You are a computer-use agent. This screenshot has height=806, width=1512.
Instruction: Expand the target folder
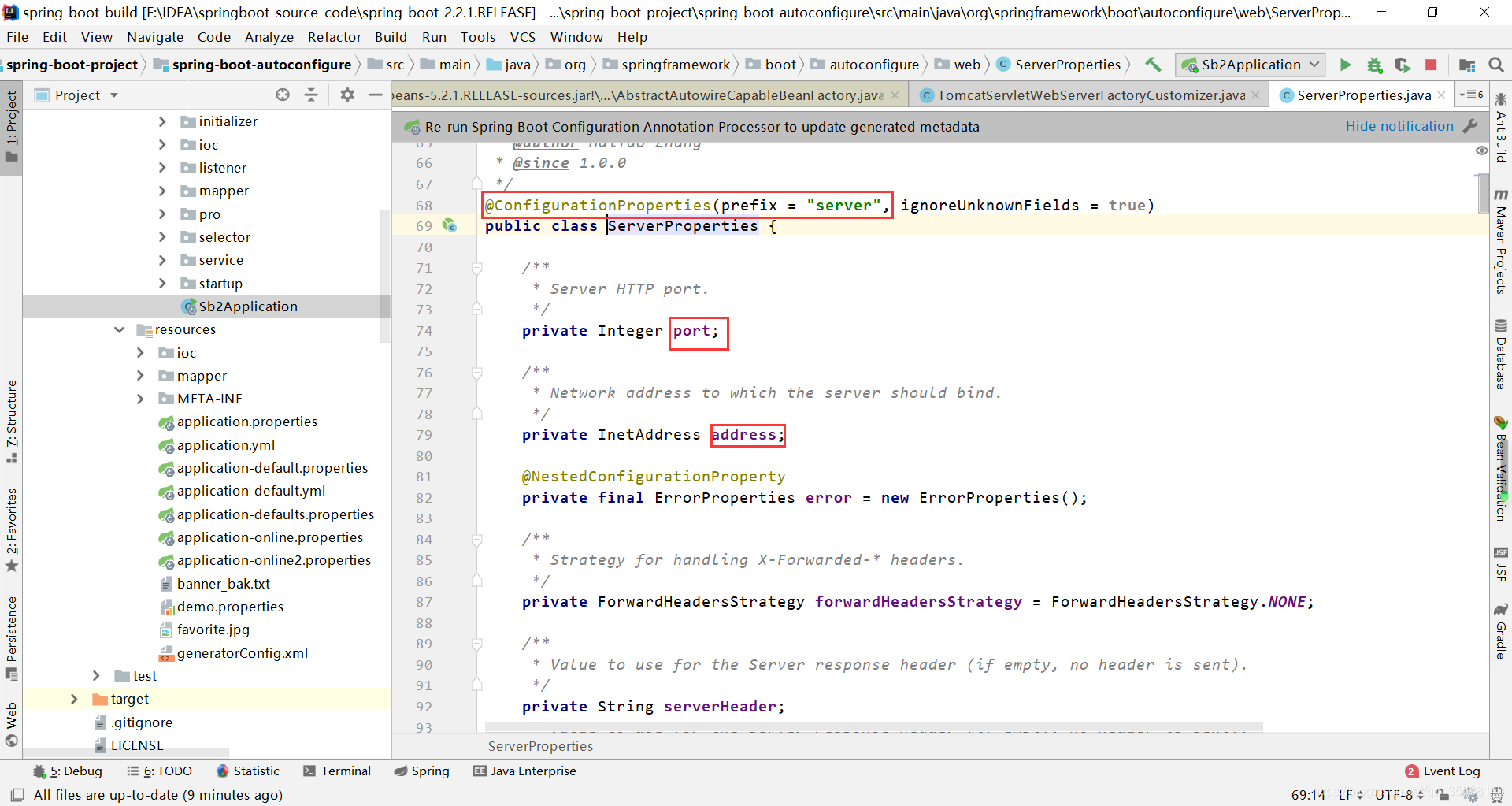click(74, 699)
